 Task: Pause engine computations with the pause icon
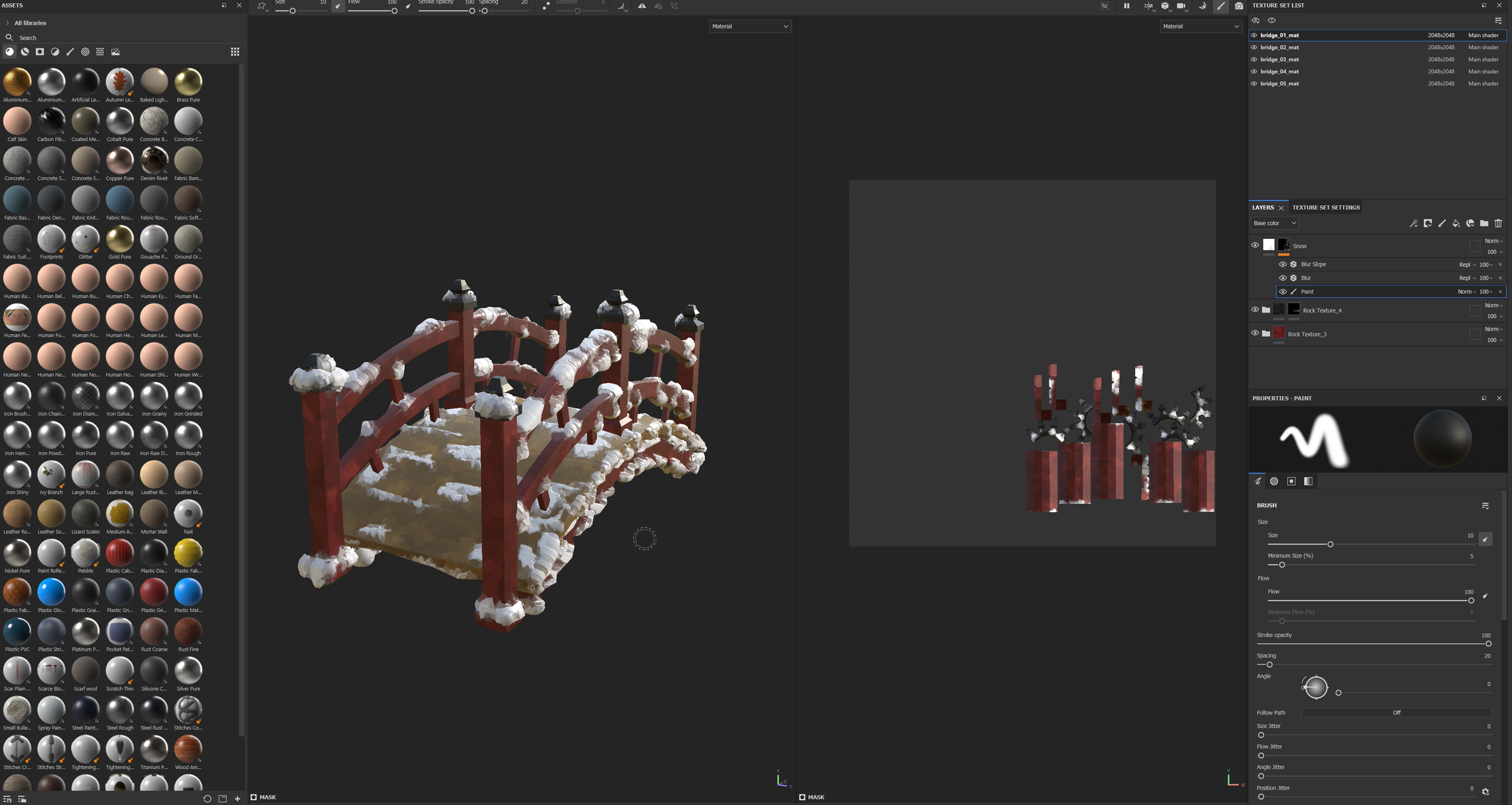click(1127, 6)
